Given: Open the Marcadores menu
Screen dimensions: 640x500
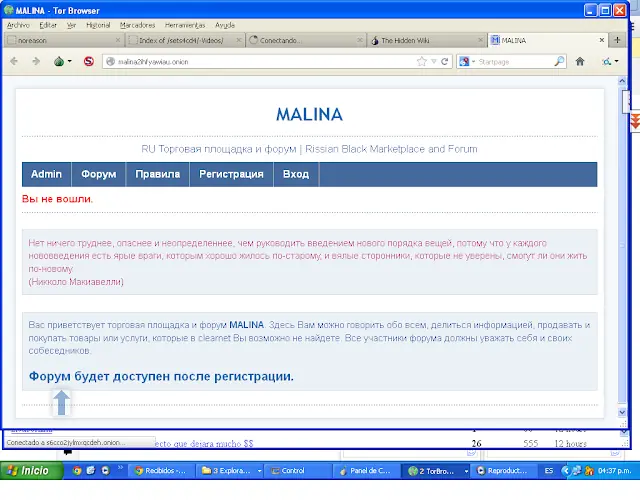Looking at the screenshot, I should click(x=137, y=25).
